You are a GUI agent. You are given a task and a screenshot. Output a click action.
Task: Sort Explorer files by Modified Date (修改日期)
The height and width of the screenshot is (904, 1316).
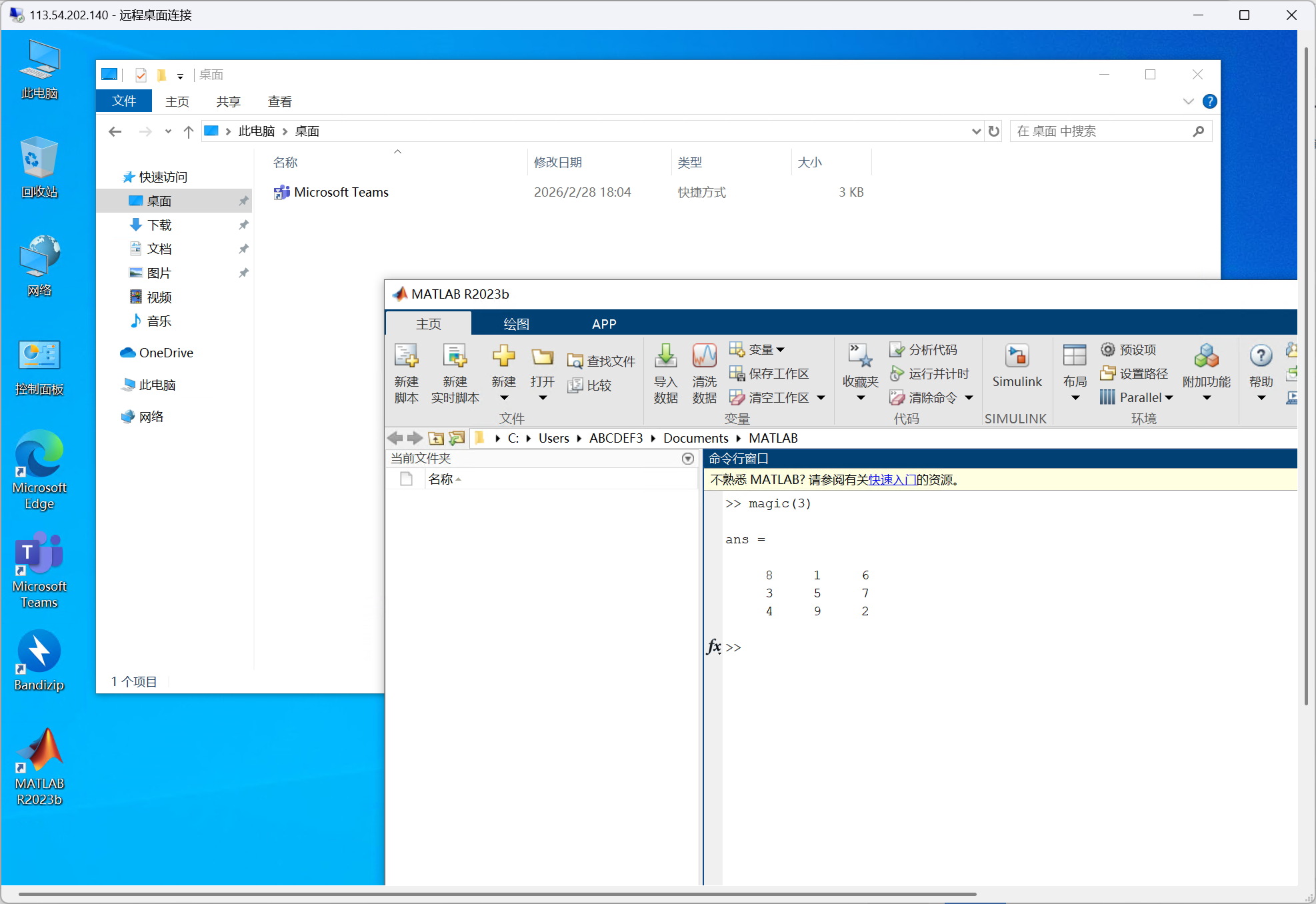(x=557, y=162)
